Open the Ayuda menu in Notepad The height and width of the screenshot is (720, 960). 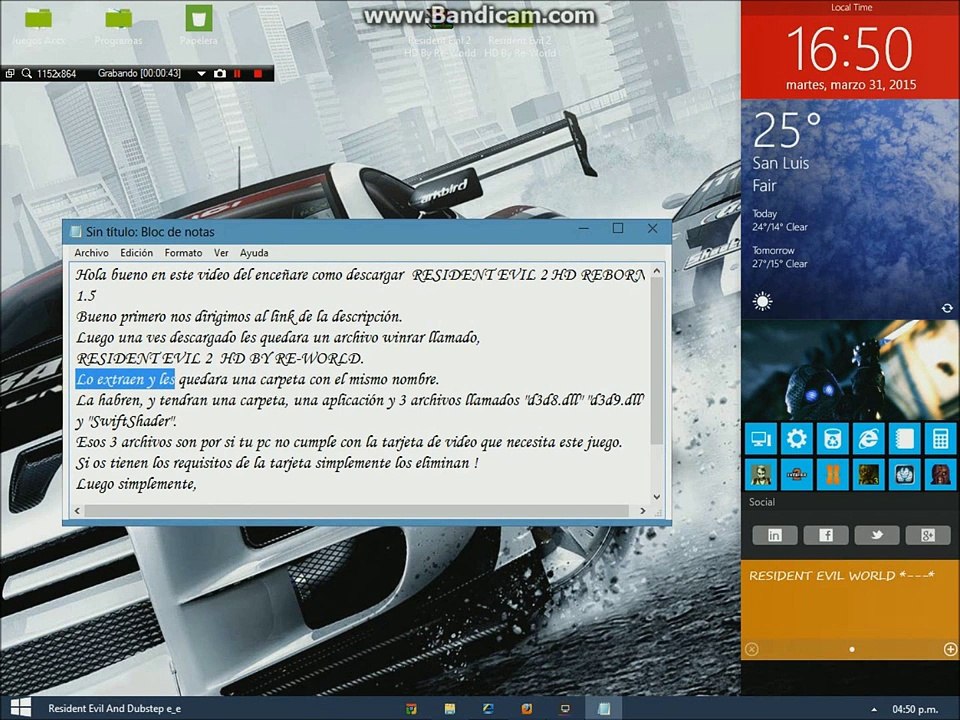[x=254, y=253]
